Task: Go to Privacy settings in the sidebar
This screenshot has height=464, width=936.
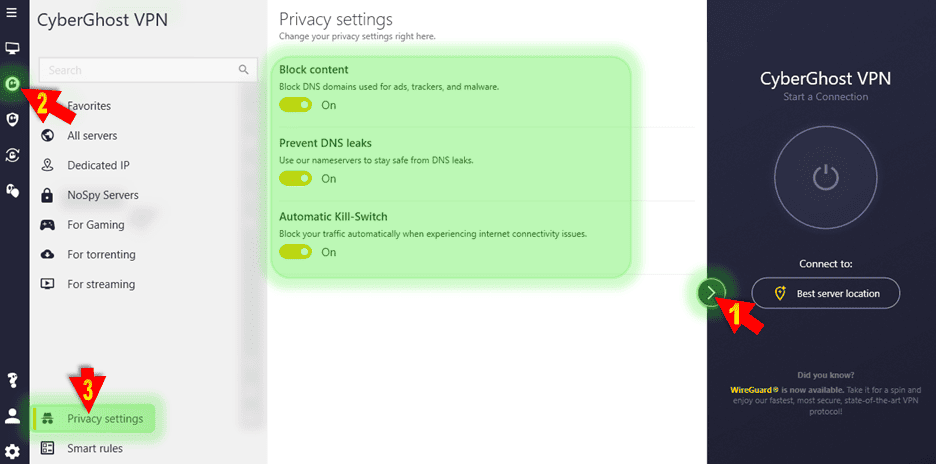Action: coord(104,419)
